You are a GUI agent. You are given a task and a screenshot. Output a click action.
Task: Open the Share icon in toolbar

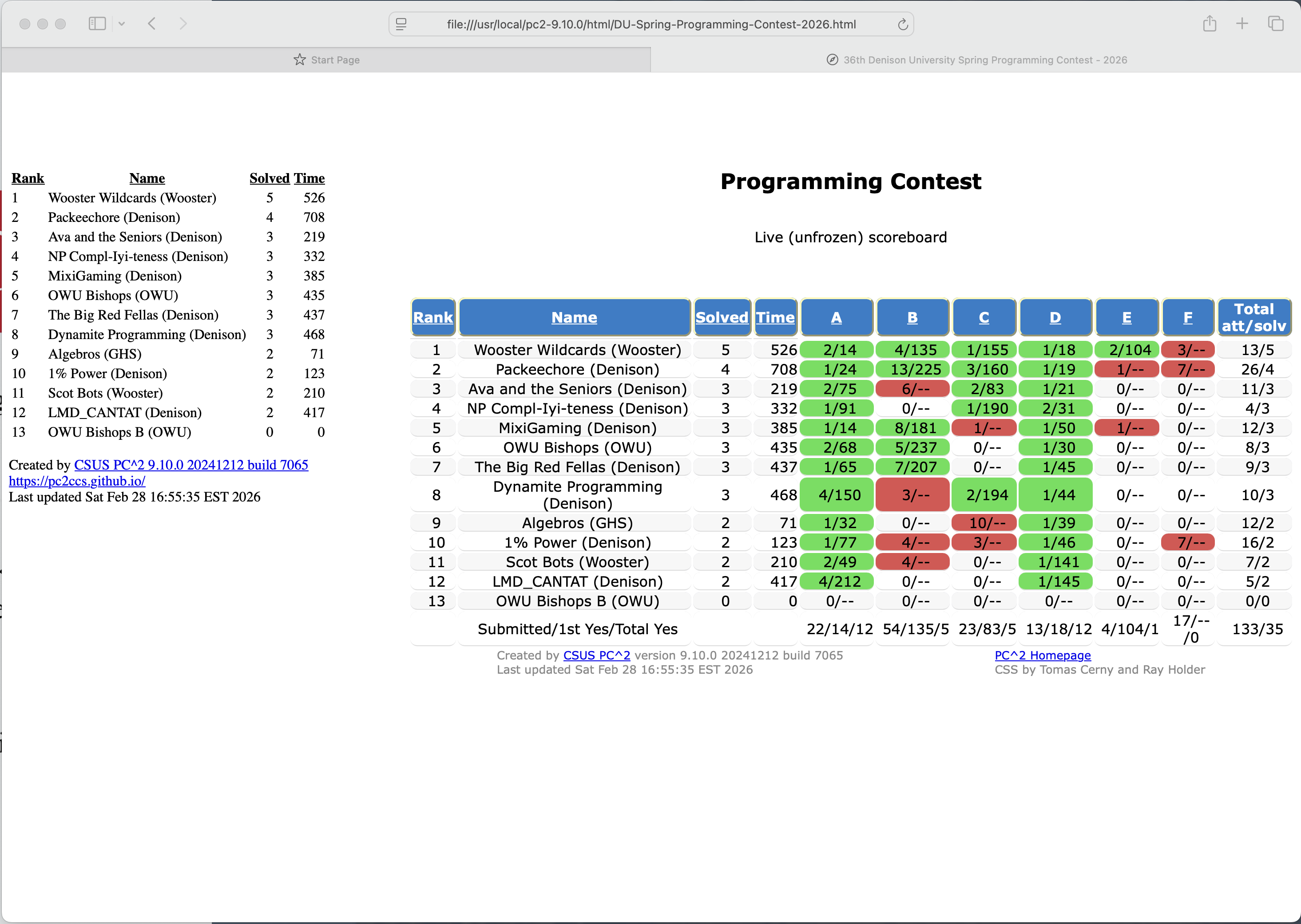1210,24
